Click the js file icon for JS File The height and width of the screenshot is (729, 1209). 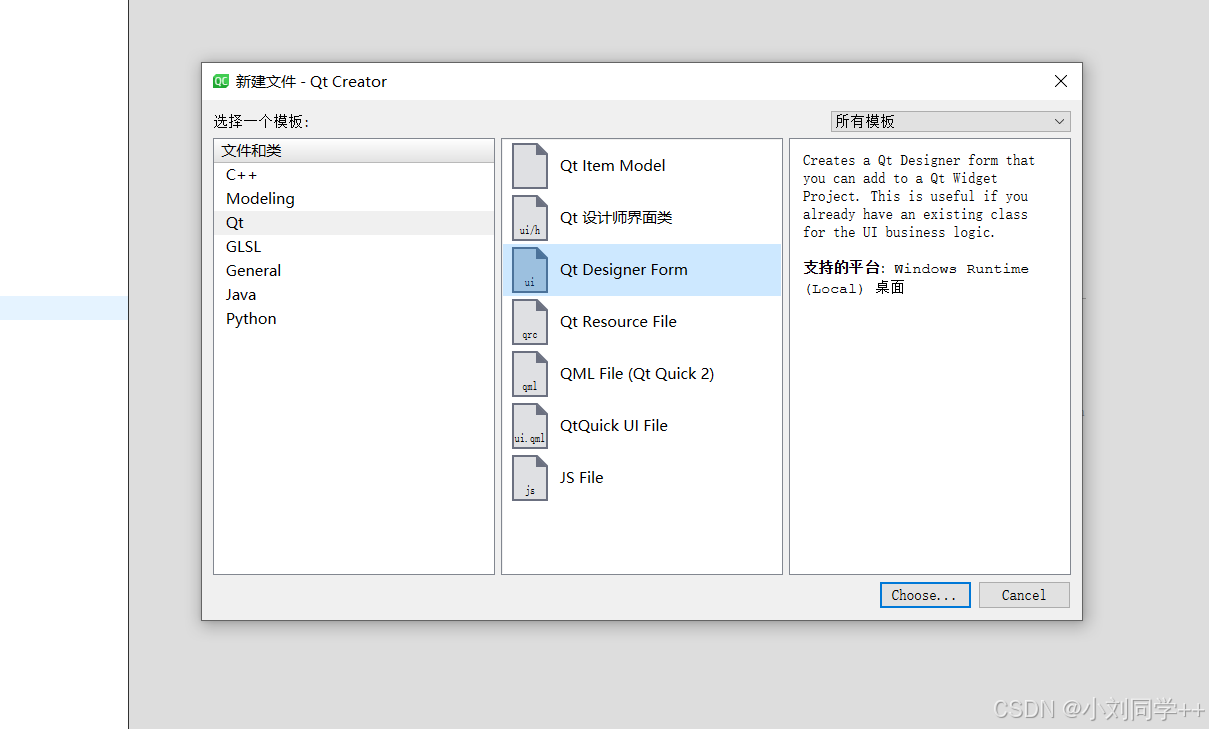[530, 478]
